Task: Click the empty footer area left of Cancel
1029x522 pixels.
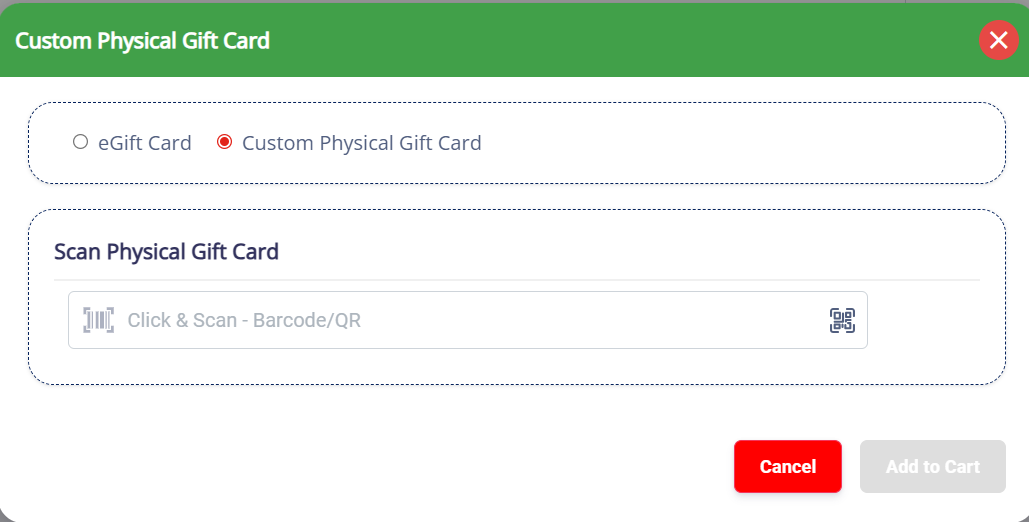Action: (380, 467)
